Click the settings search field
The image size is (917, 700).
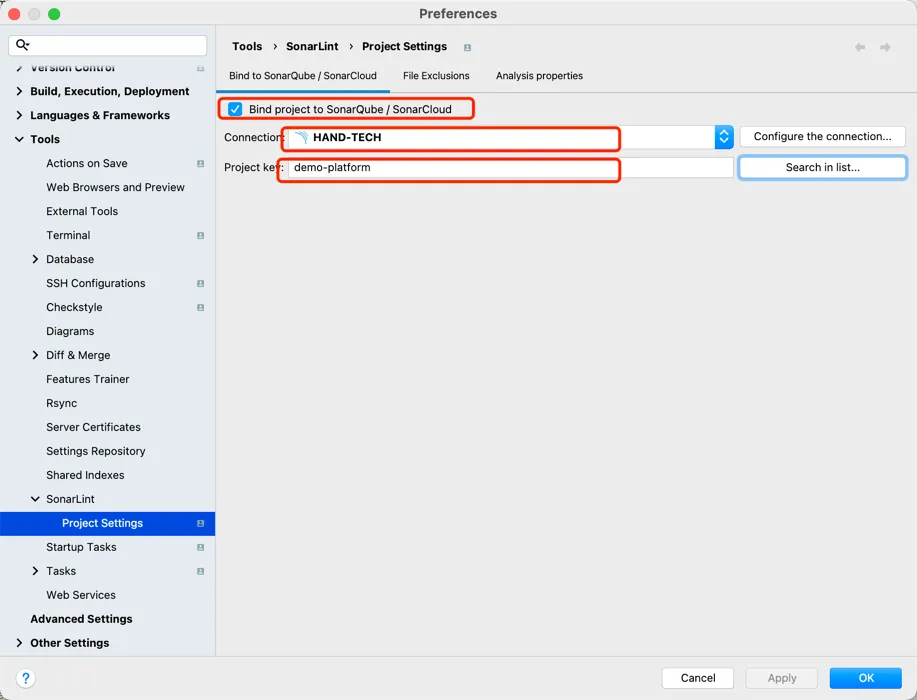click(x=108, y=45)
